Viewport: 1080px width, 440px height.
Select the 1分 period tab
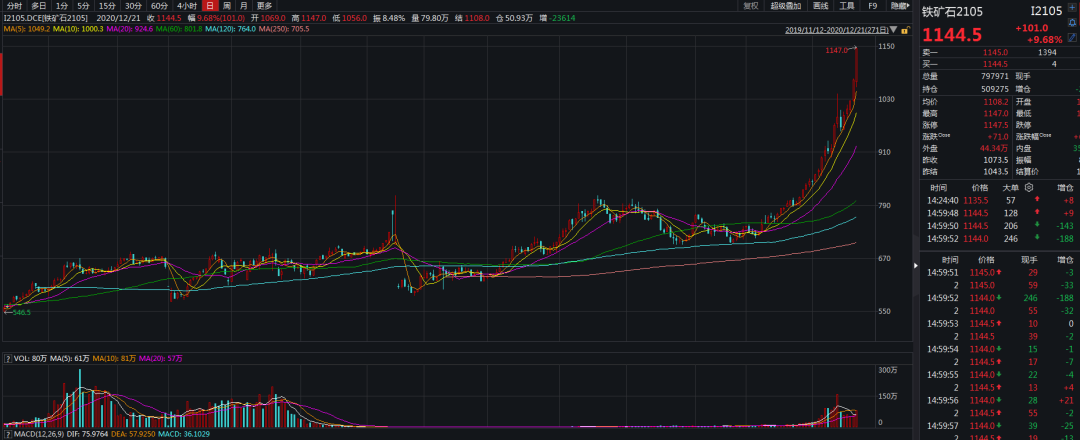click(61, 6)
